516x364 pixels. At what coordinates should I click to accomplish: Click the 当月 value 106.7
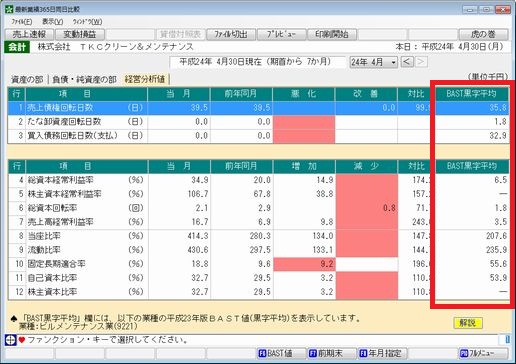198,194
